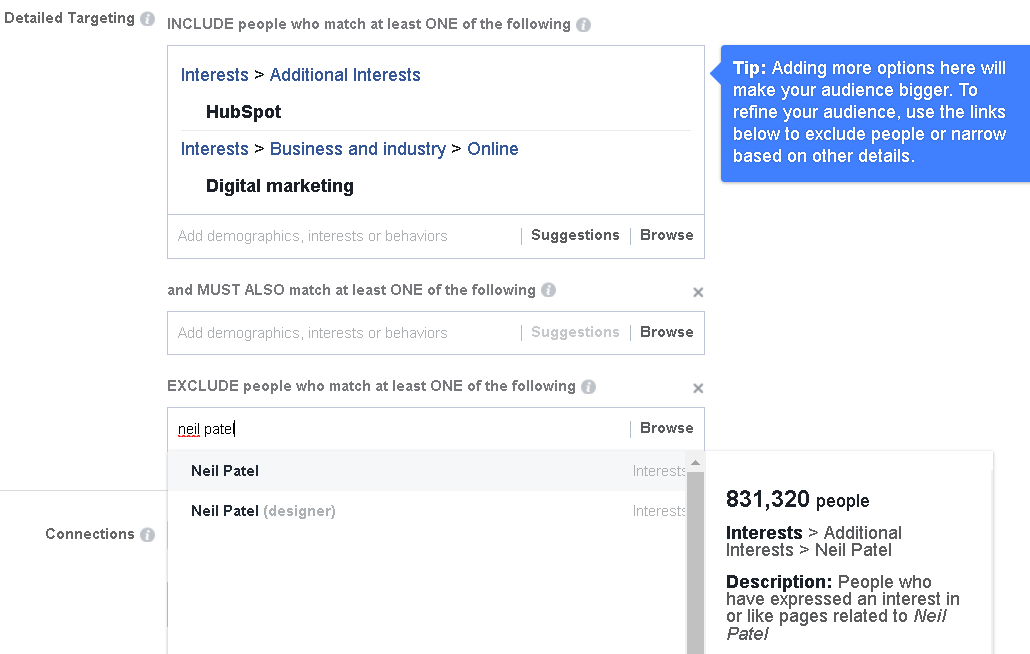Click the Description text in preview panel
The image size is (1030, 654).
(843, 607)
